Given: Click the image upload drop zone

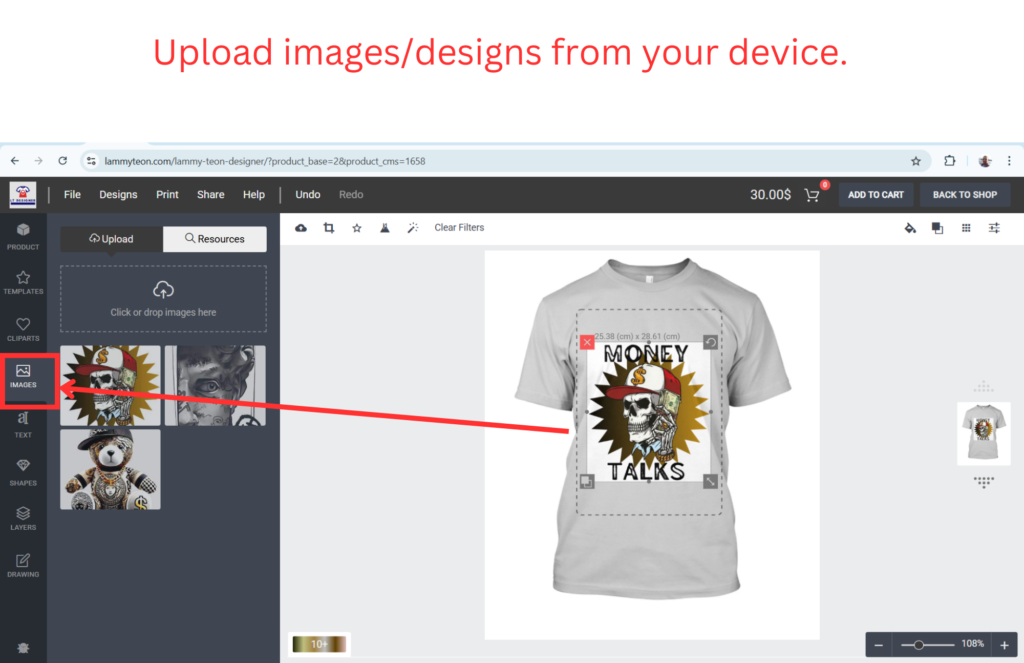Looking at the screenshot, I should point(163,299).
